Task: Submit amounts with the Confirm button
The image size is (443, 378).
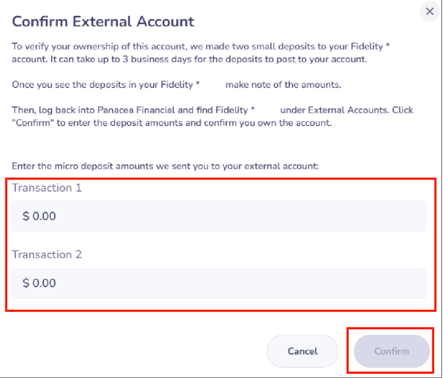Action: point(391,351)
